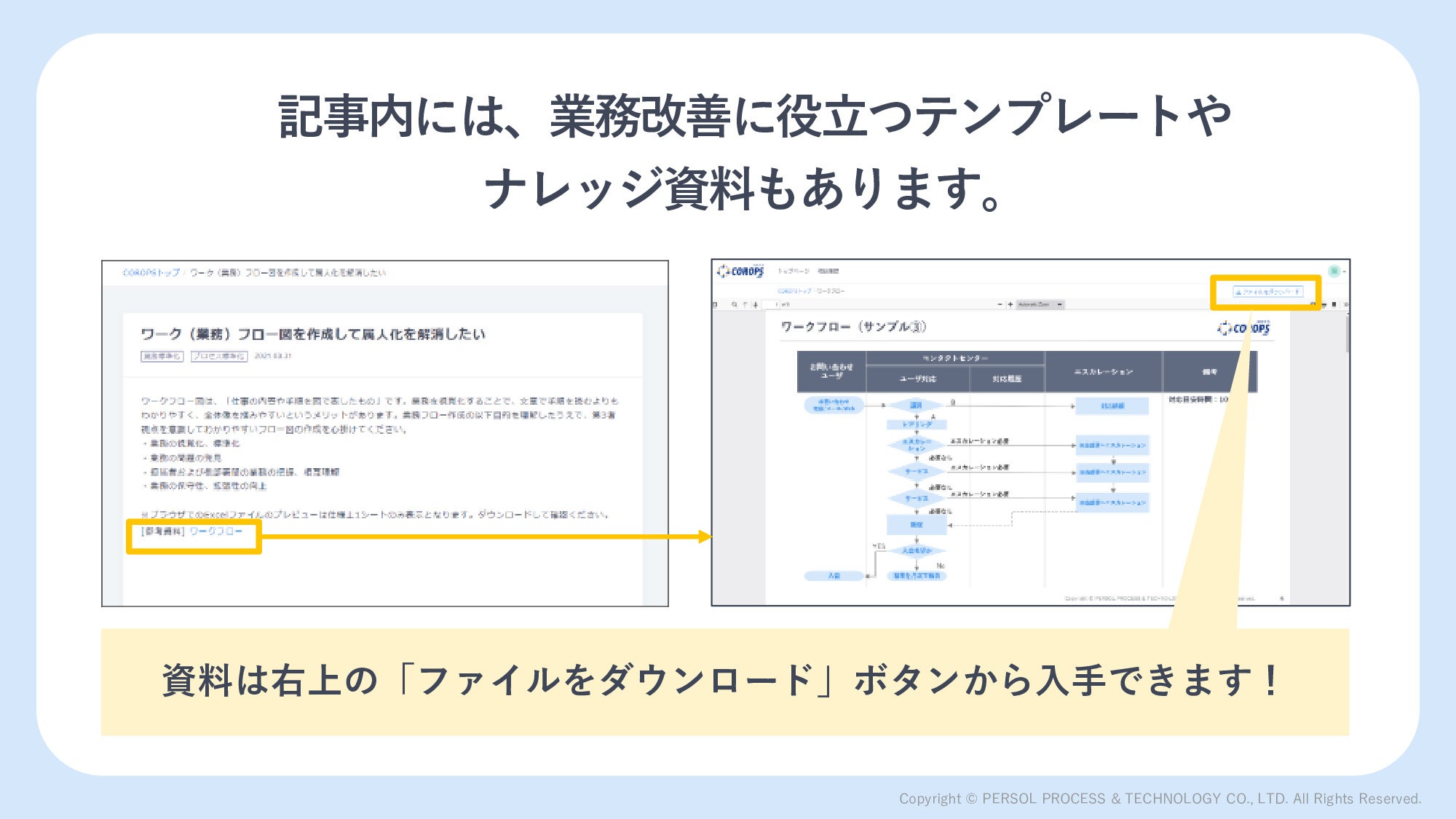The image size is (1456, 819).
Task: Open the Automatic Zoom dropdown
Action: (x=1040, y=304)
